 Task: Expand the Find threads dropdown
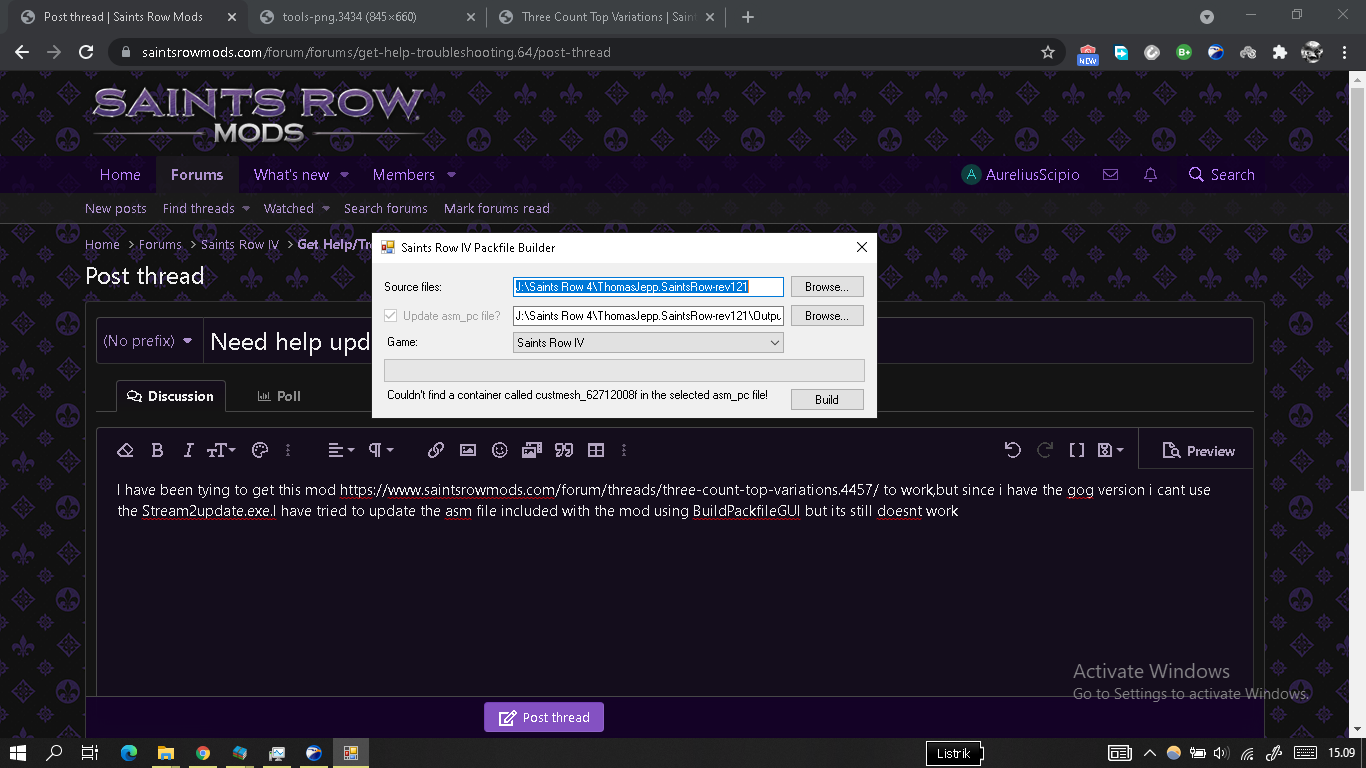point(246,209)
